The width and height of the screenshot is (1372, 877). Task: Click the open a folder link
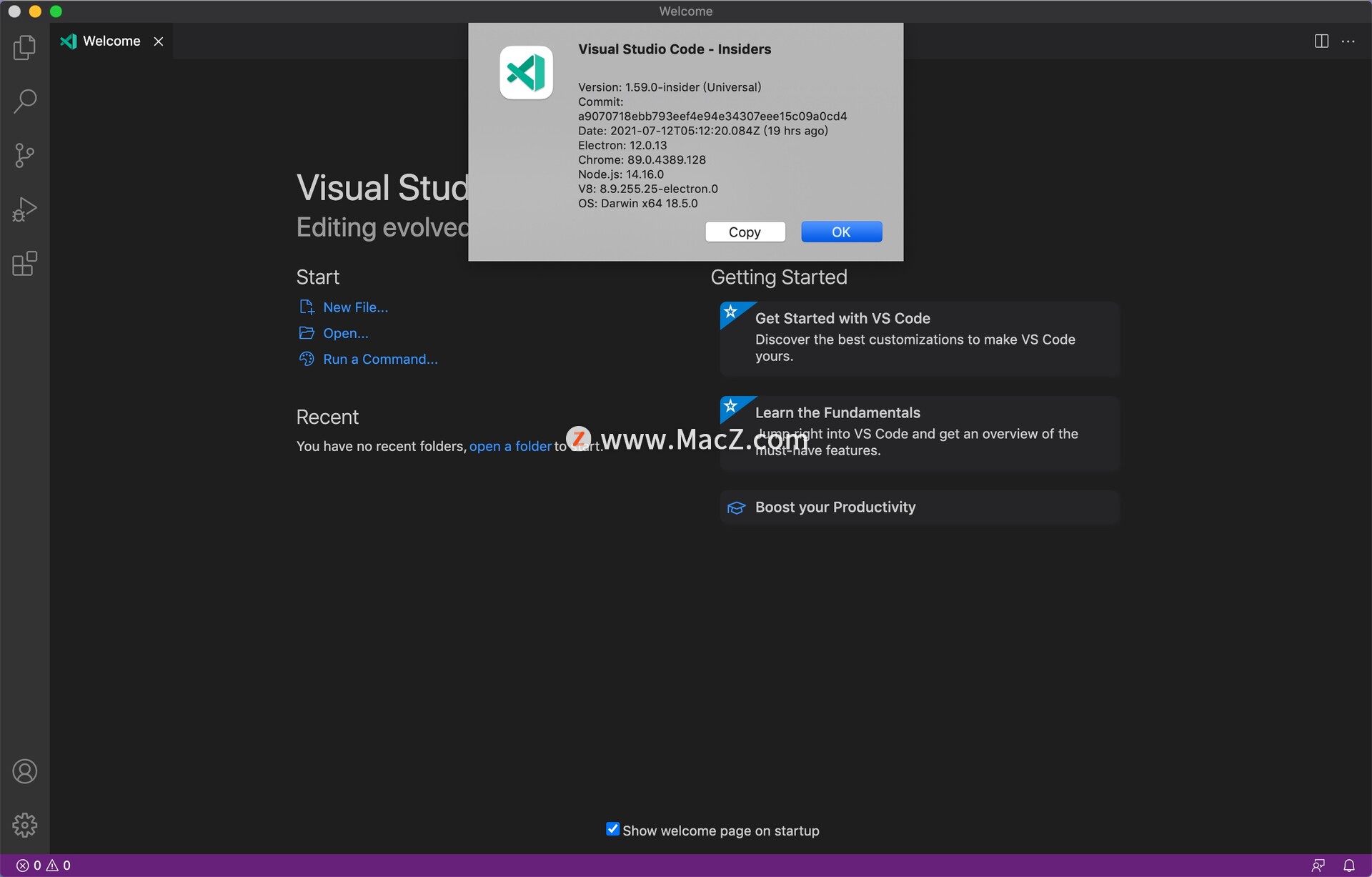coord(510,446)
